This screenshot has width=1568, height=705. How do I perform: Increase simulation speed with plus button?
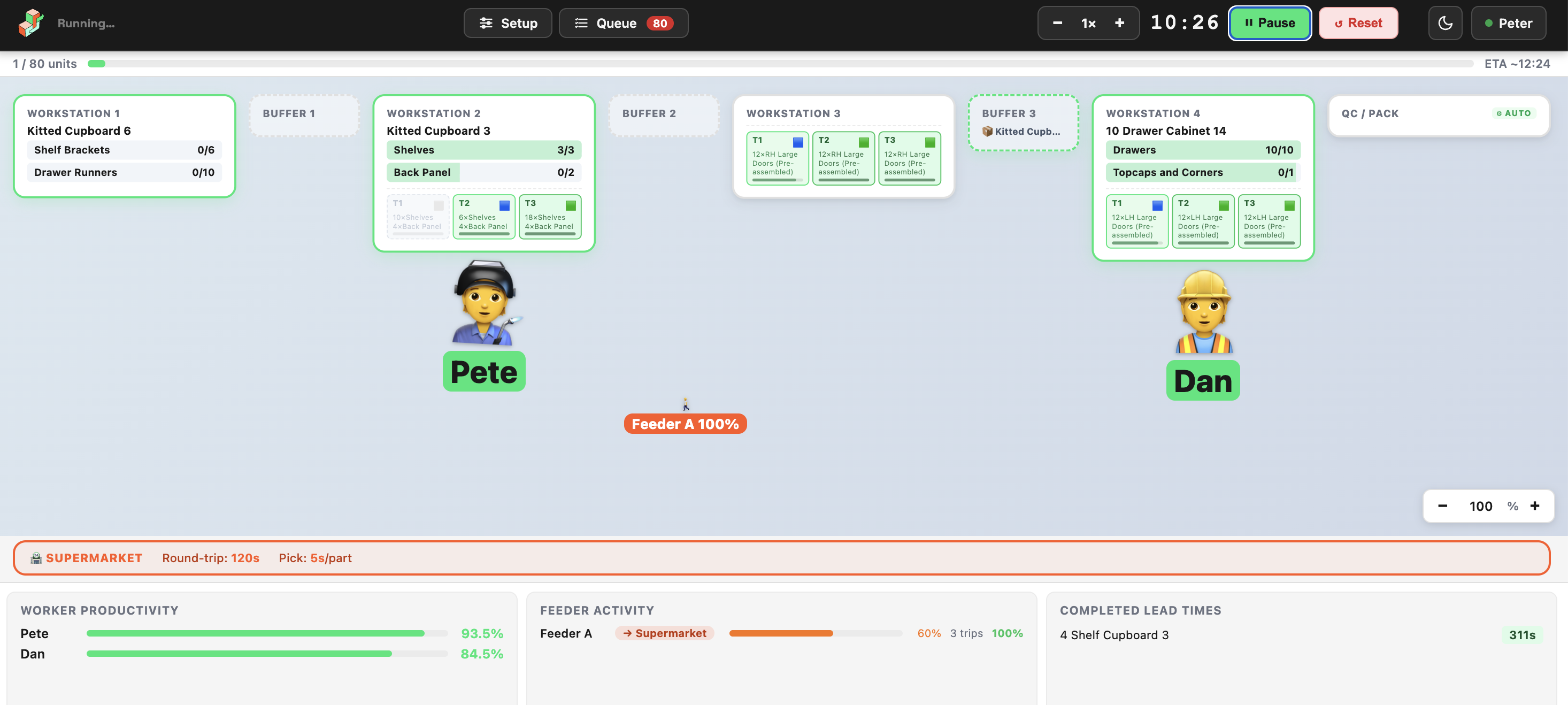(1119, 23)
